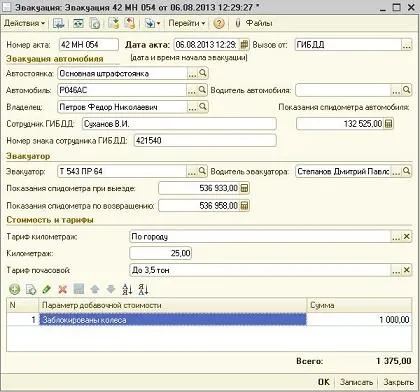This screenshot has width=420, height=392.
Task: Open selection for Вызов от ellipsis button
Action: coord(406,45)
